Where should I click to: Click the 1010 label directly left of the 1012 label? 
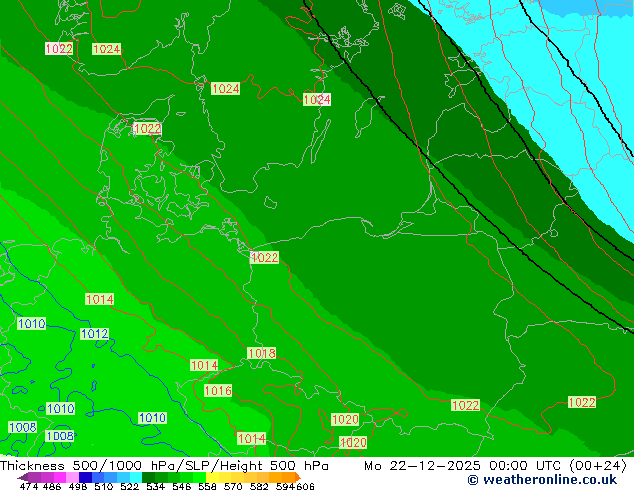tap(32, 323)
